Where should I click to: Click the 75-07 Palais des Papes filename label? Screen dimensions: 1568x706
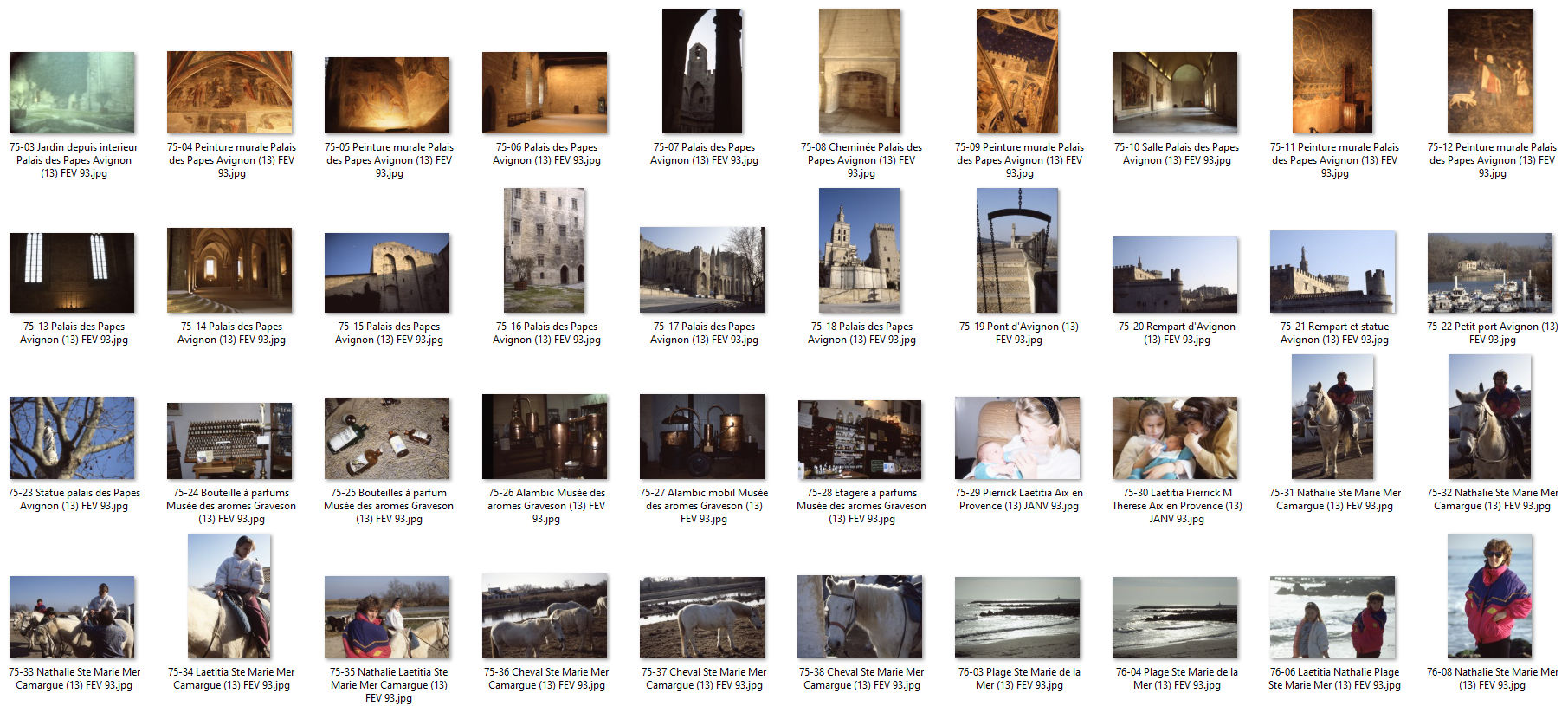coord(704,154)
